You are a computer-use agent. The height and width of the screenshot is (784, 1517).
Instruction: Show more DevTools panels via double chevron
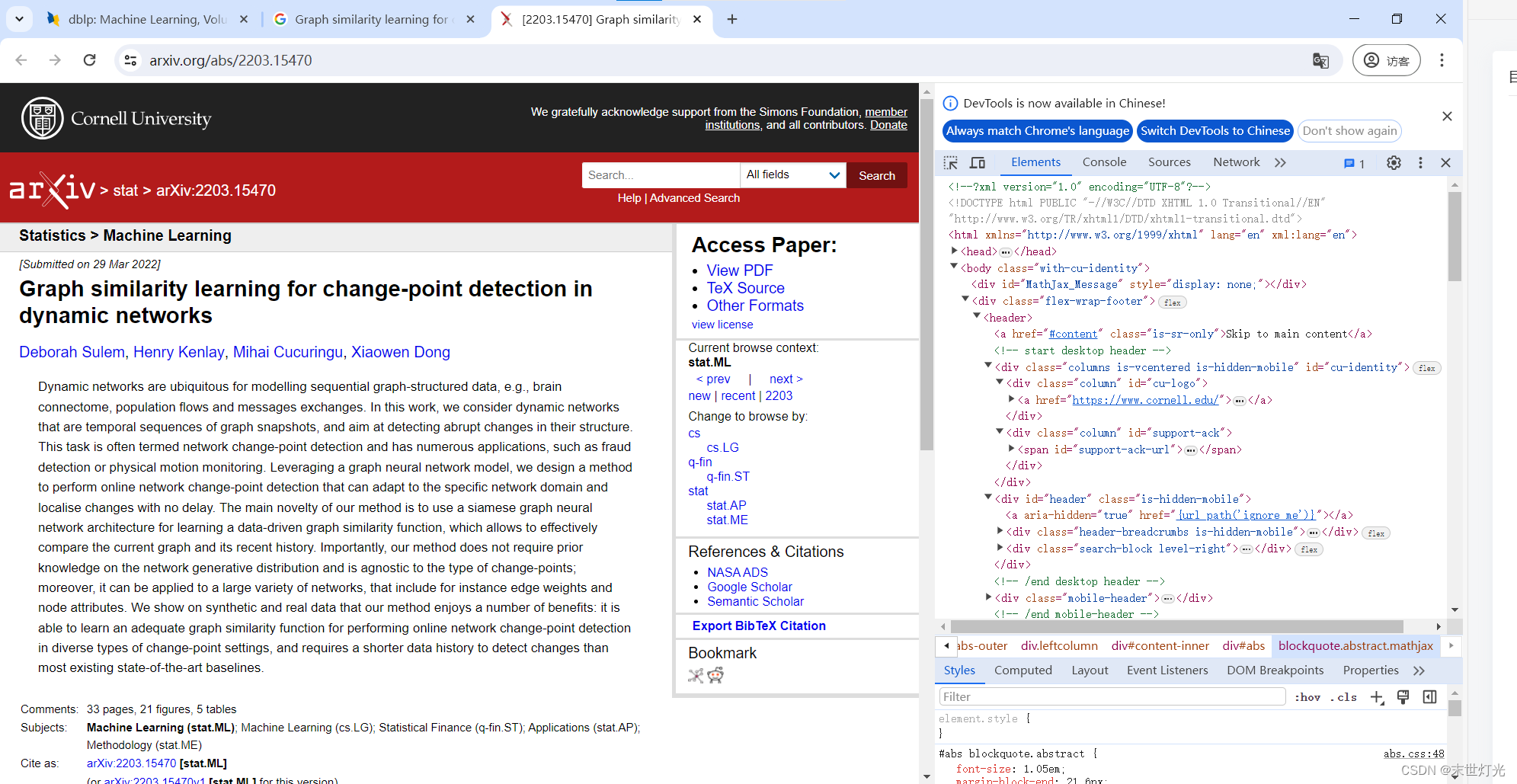pos(1280,162)
